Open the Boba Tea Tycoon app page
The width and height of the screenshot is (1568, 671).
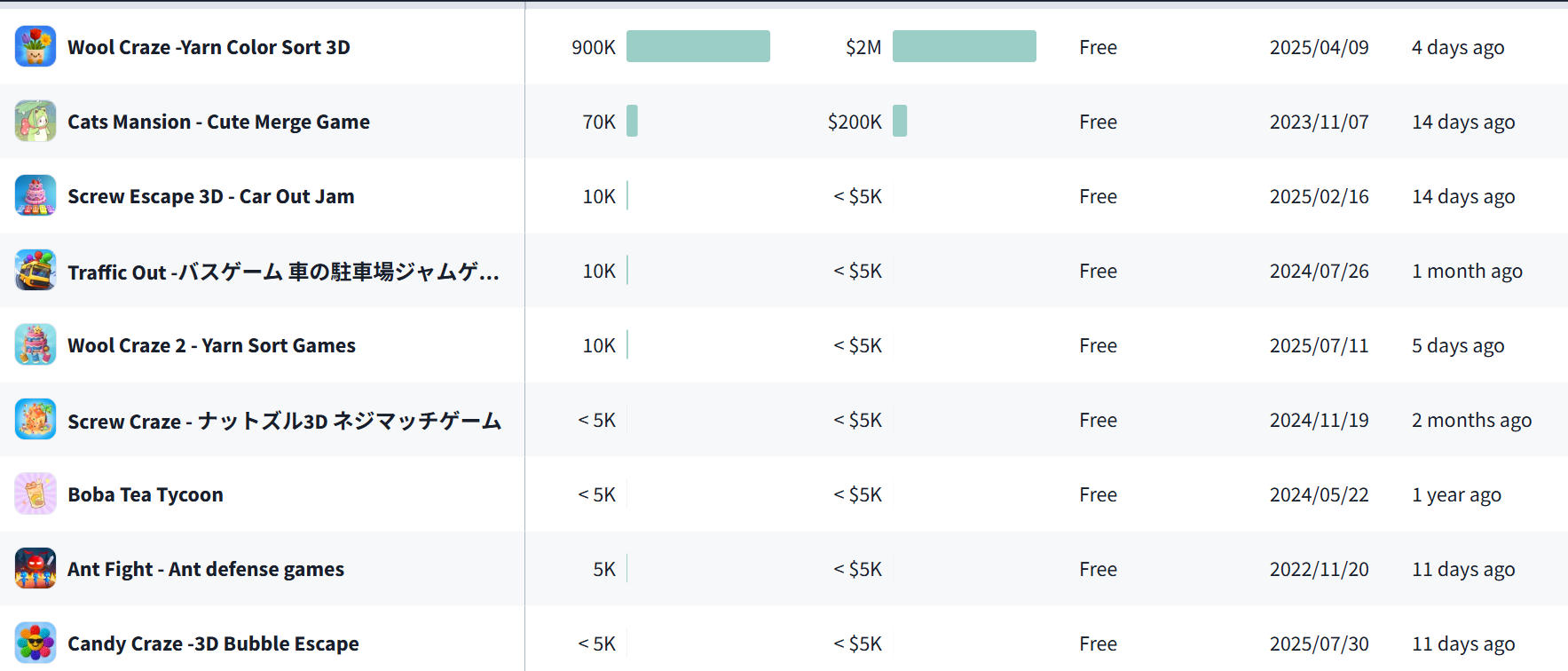[146, 494]
